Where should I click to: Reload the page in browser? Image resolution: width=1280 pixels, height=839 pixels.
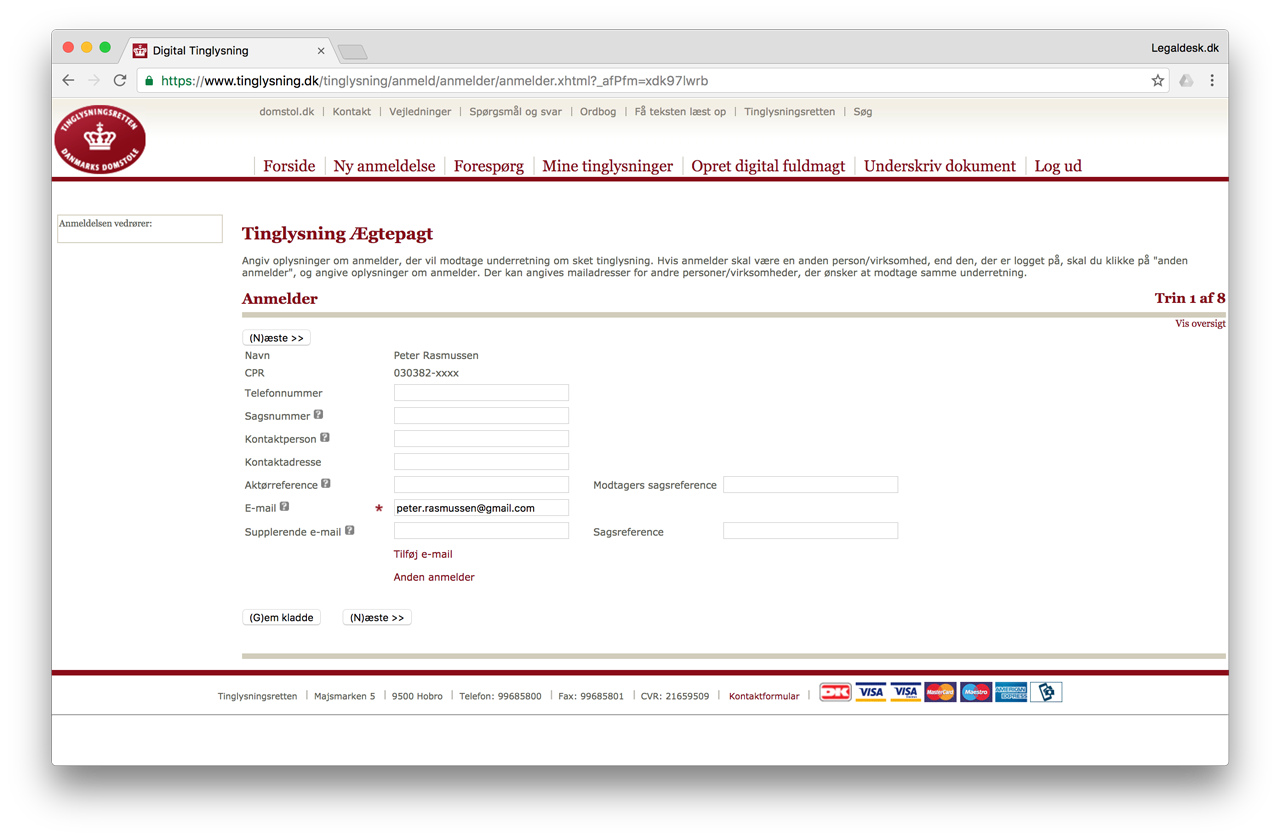click(x=120, y=81)
